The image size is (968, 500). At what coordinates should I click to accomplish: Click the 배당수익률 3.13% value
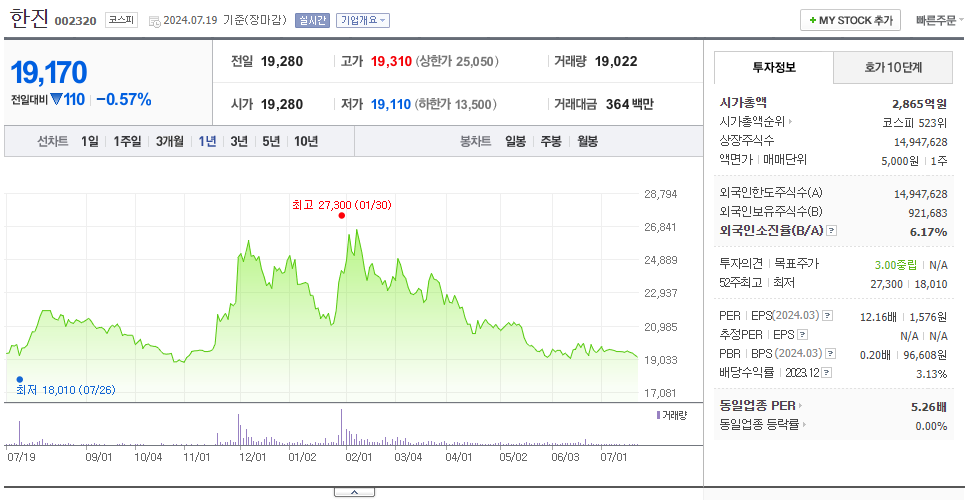[x=932, y=374]
